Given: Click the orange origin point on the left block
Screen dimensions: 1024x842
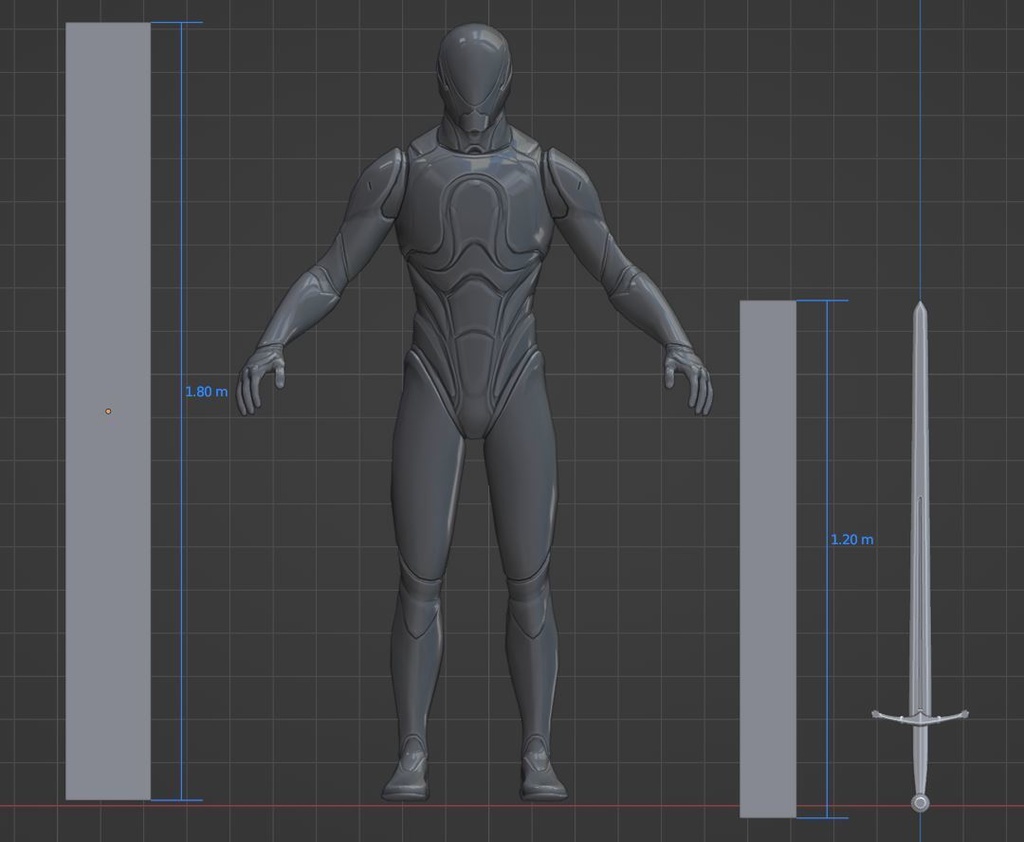Looking at the screenshot, I should (107, 410).
